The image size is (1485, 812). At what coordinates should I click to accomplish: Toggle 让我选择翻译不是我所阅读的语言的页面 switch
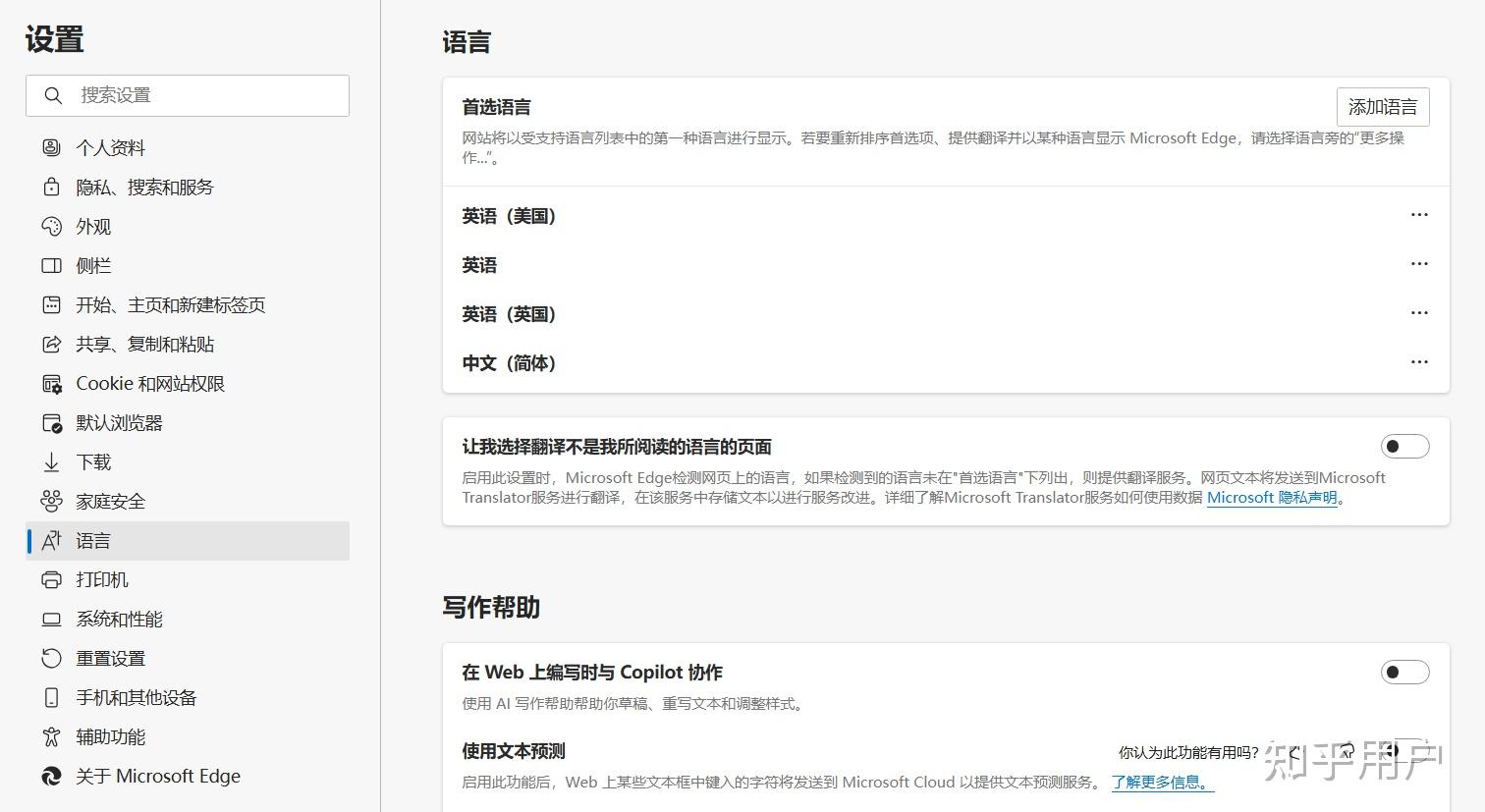point(1404,447)
